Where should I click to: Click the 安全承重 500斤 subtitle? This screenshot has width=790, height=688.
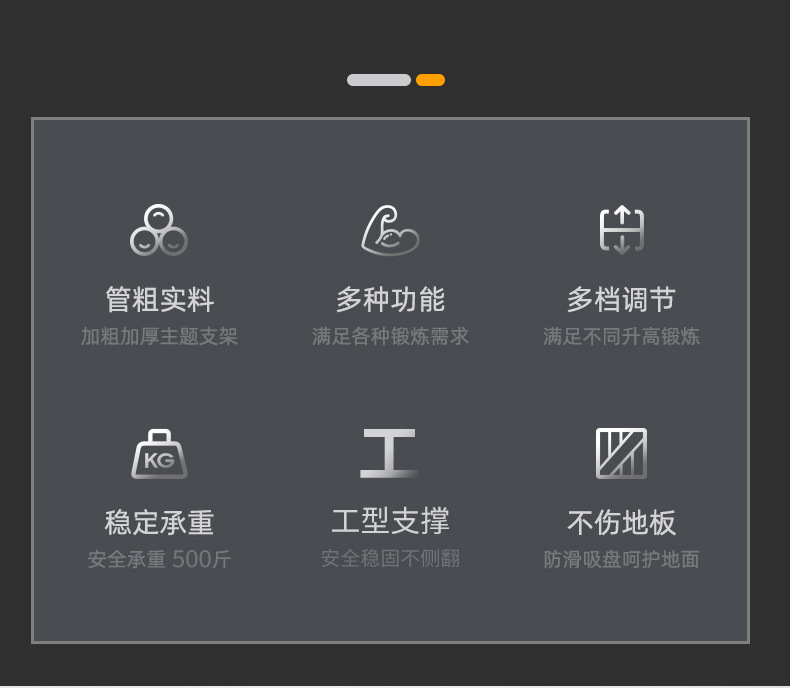pyautogui.click(x=159, y=559)
